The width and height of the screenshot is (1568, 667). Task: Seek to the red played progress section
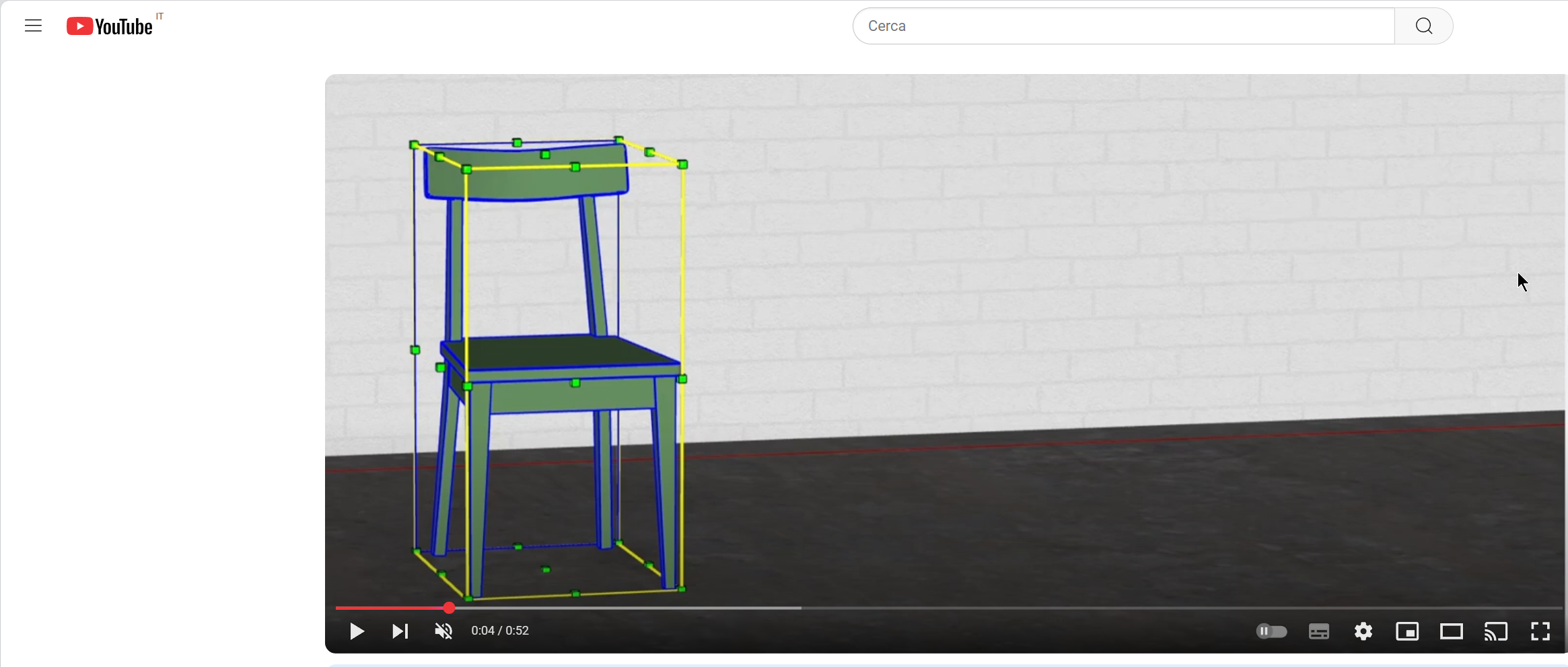[390, 608]
